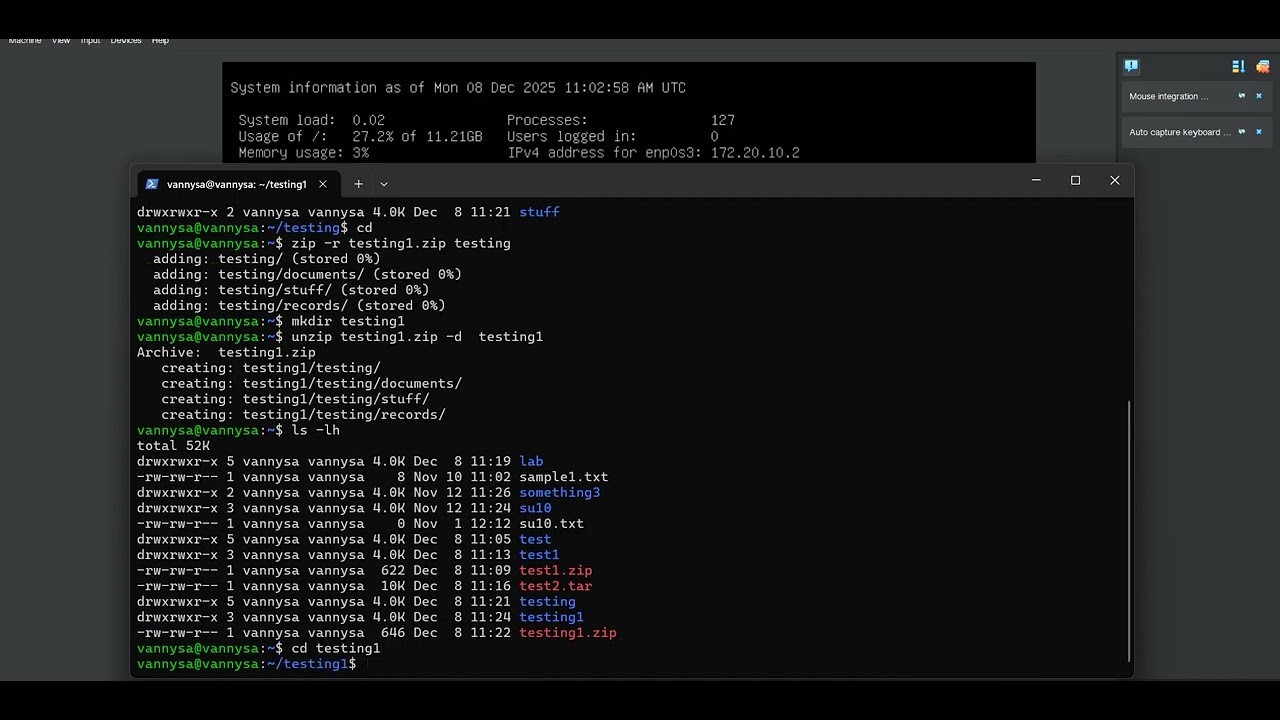The height and width of the screenshot is (720, 1280).
Task: Open the VirtualBox Help menu
Action: pyautogui.click(x=160, y=40)
